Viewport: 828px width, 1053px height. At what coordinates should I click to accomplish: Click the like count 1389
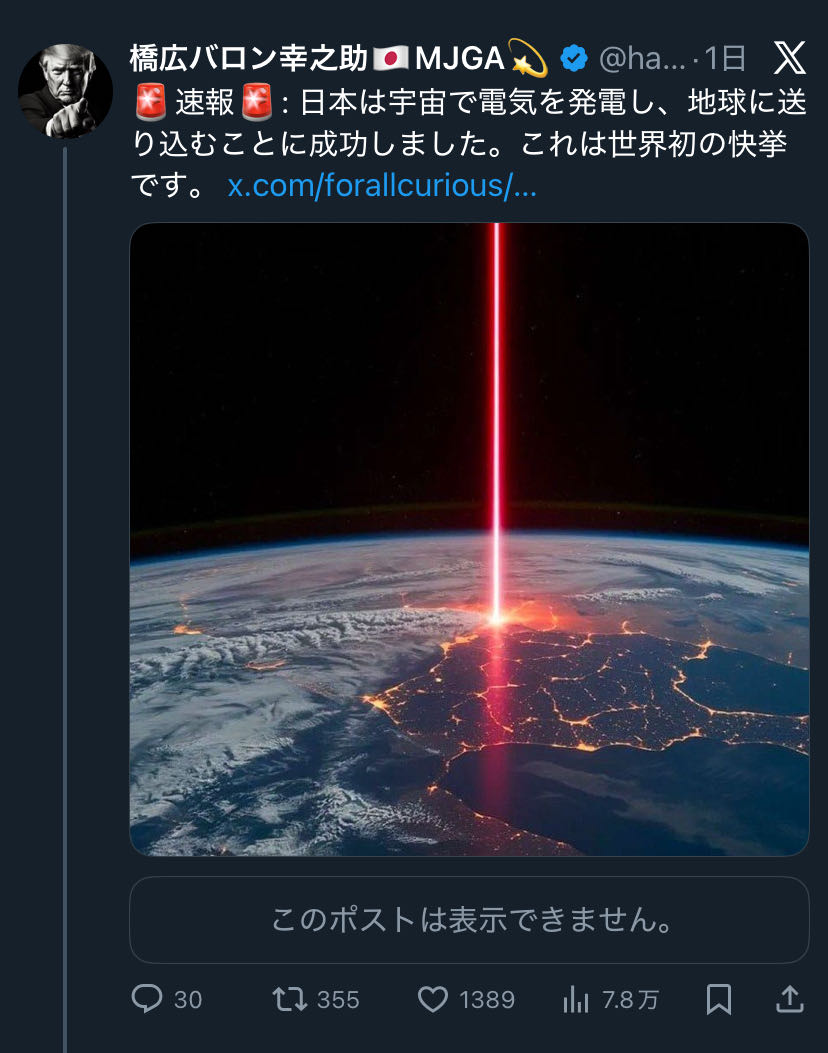coord(486,999)
